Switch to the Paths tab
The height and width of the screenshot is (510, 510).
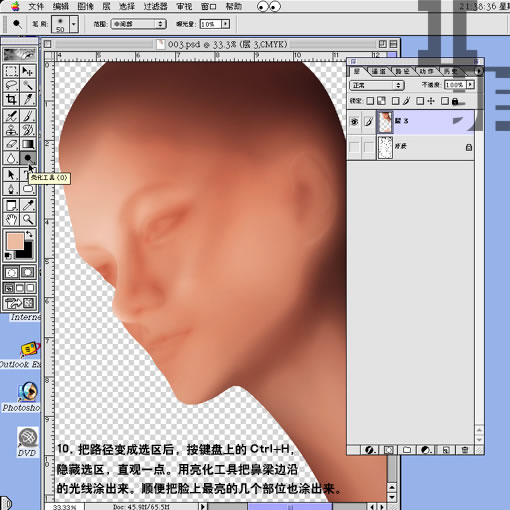(403, 71)
